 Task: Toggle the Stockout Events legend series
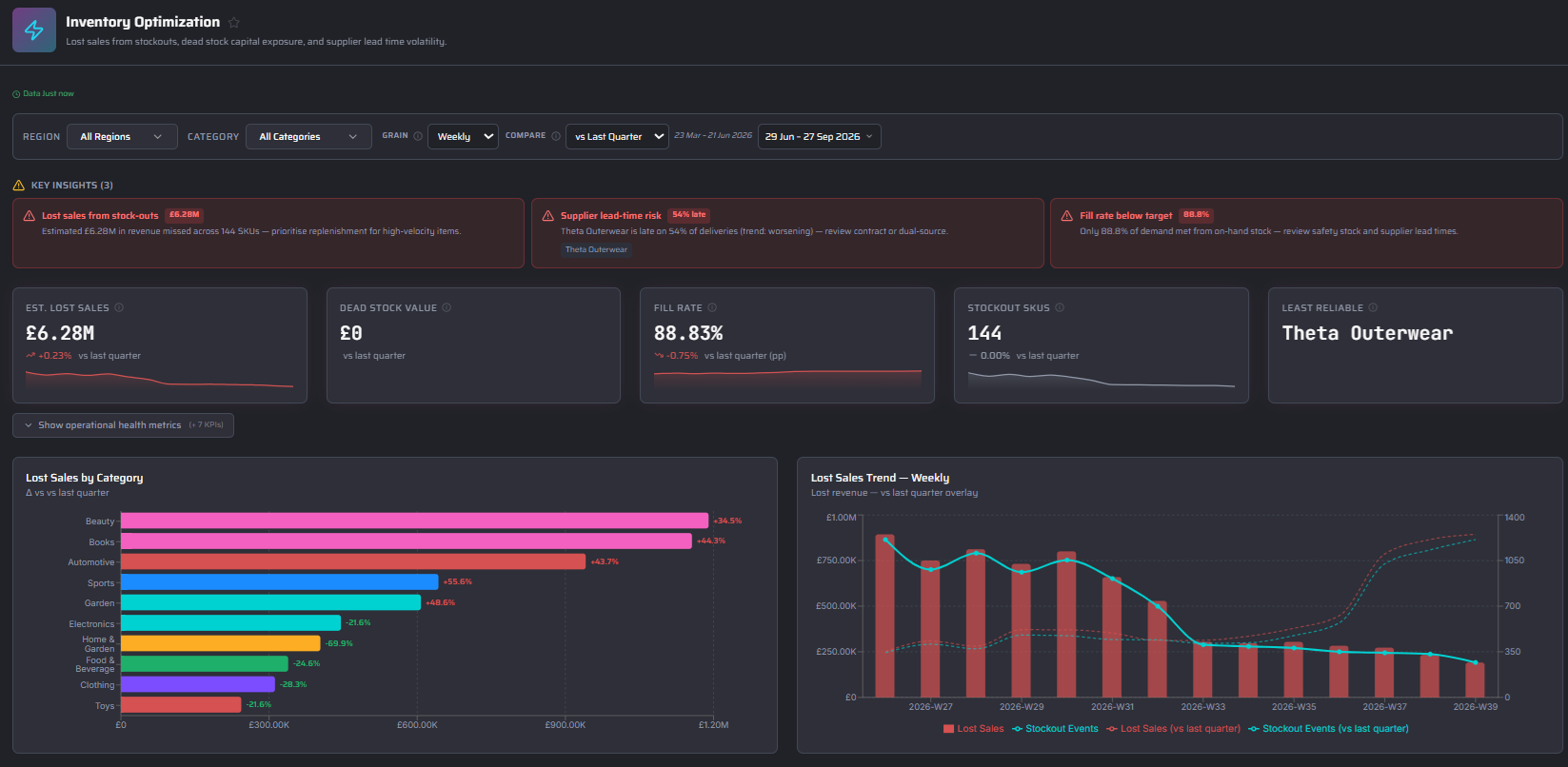[x=1055, y=729]
